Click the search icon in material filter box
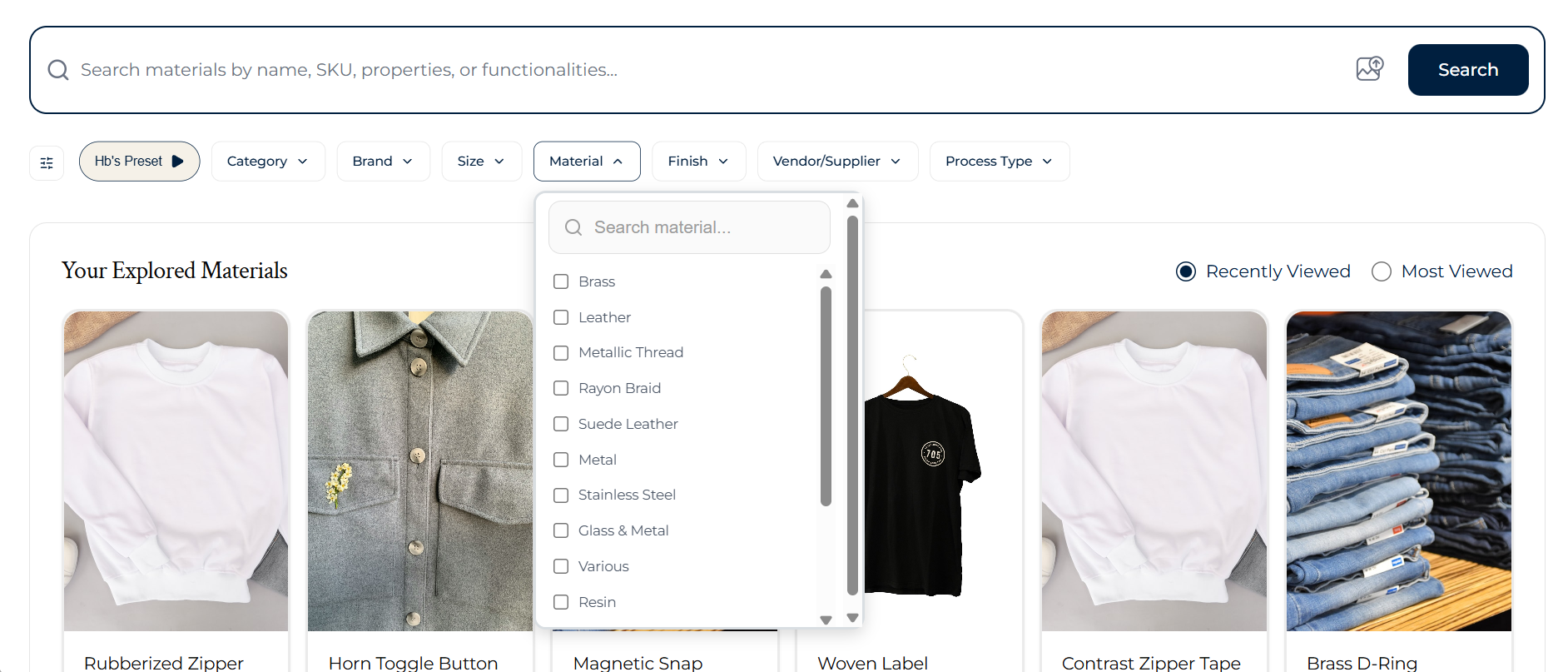 coord(573,227)
